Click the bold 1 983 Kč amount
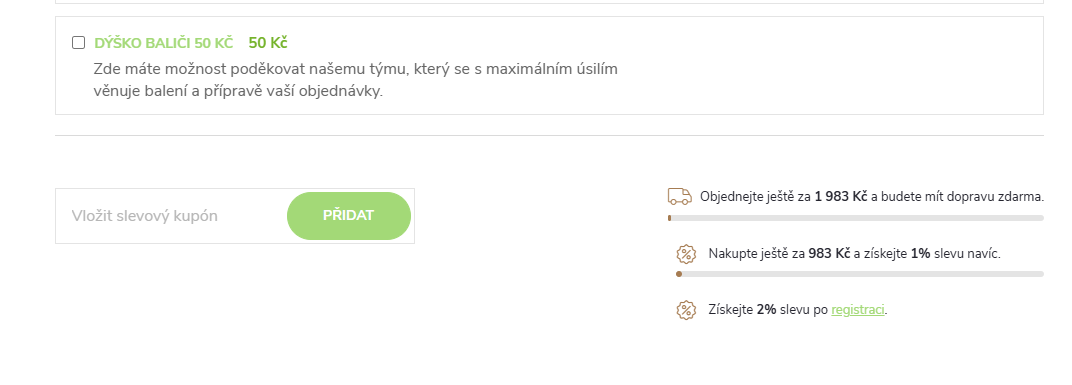This screenshot has width=1072, height=385. (x=841, y=197)
